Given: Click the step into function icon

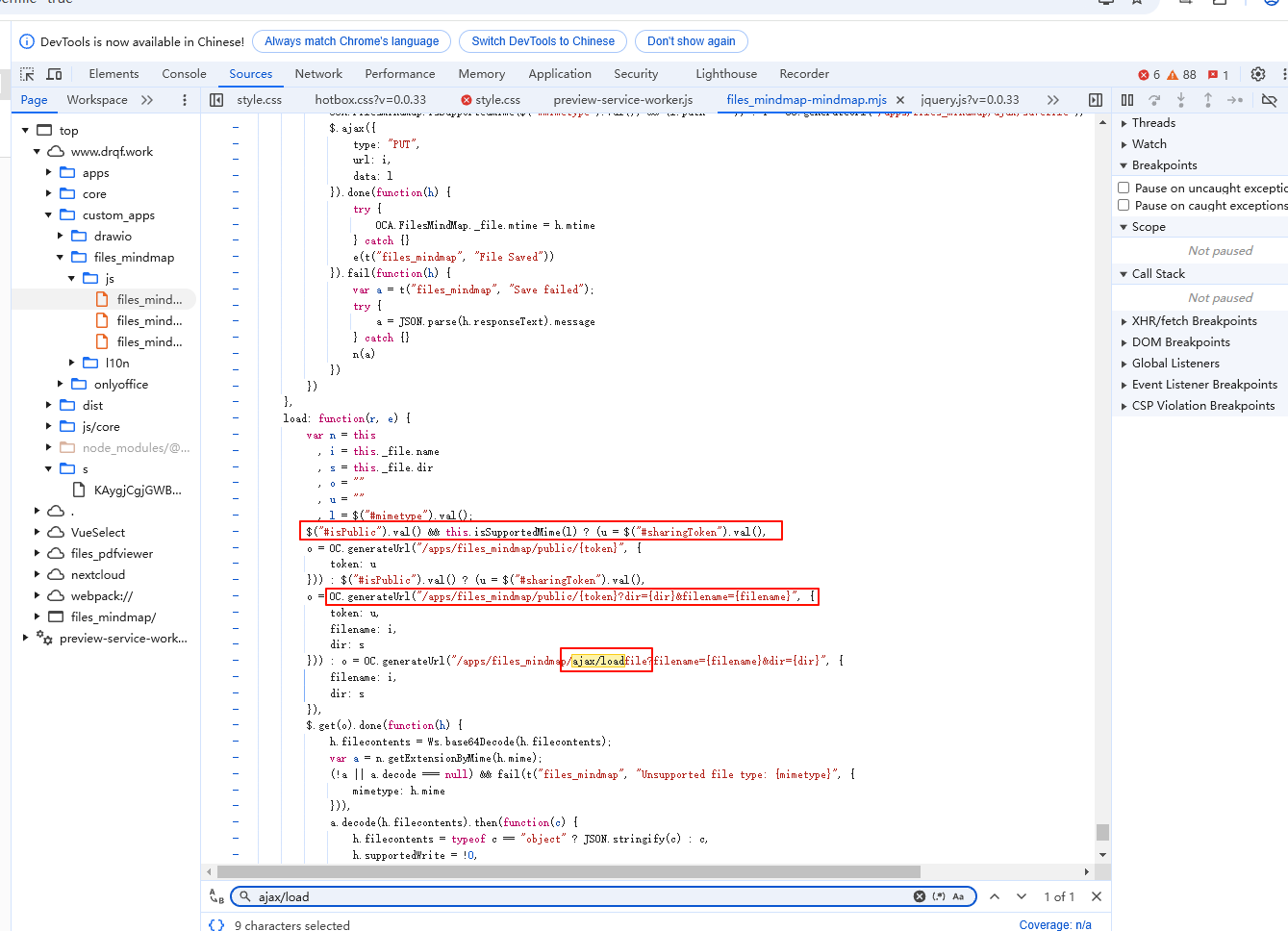Looking at the screenshot, I should pyautogui.click(x=1181, y=100).
